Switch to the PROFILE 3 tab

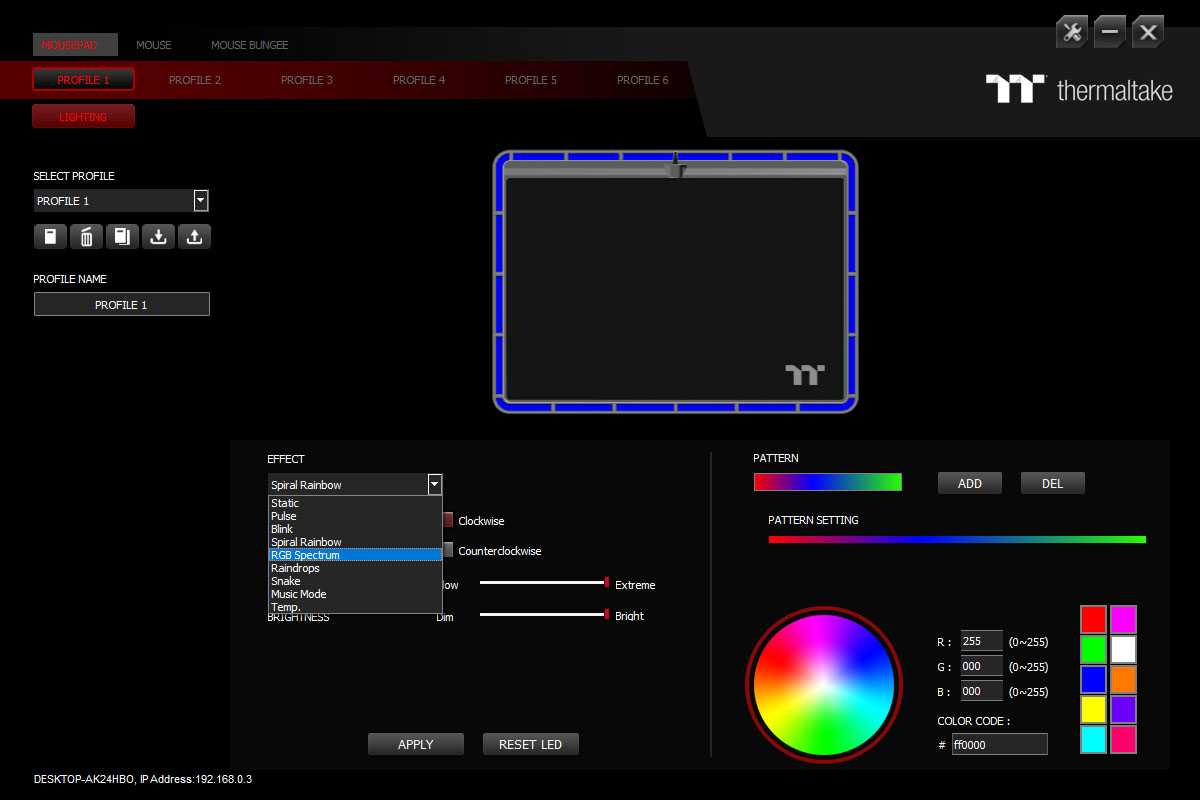click(307, 80)
